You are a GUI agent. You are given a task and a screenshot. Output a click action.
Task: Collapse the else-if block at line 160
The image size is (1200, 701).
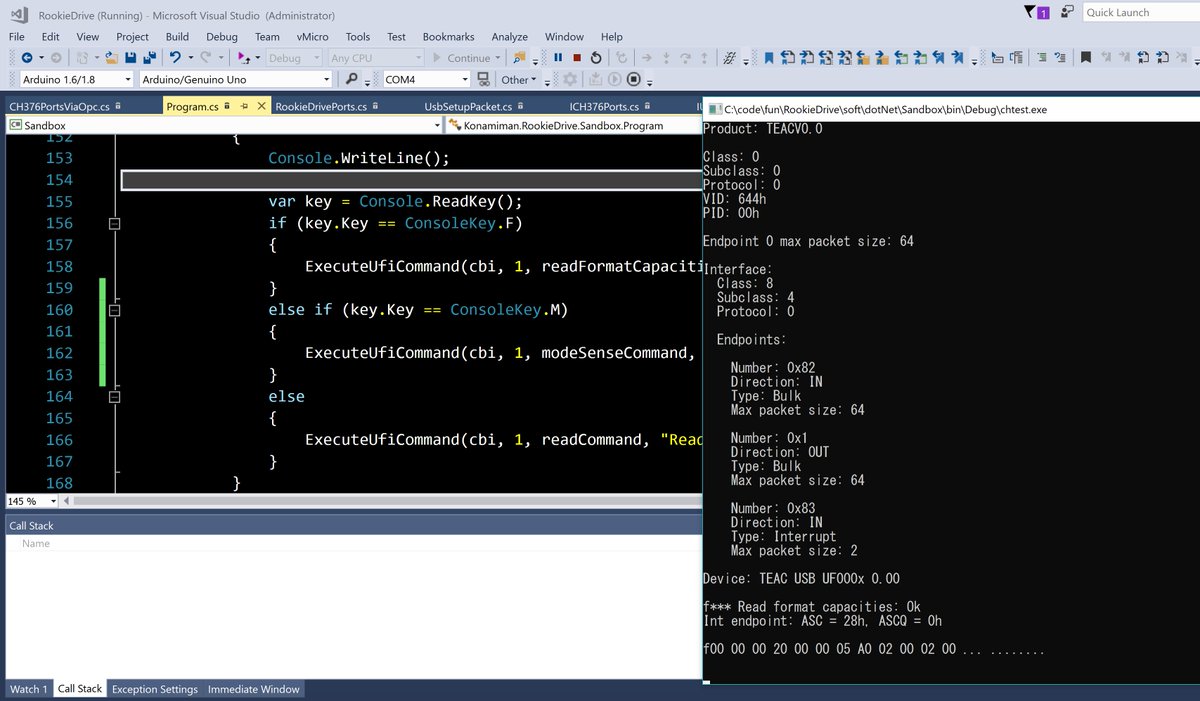click(114, 310)
